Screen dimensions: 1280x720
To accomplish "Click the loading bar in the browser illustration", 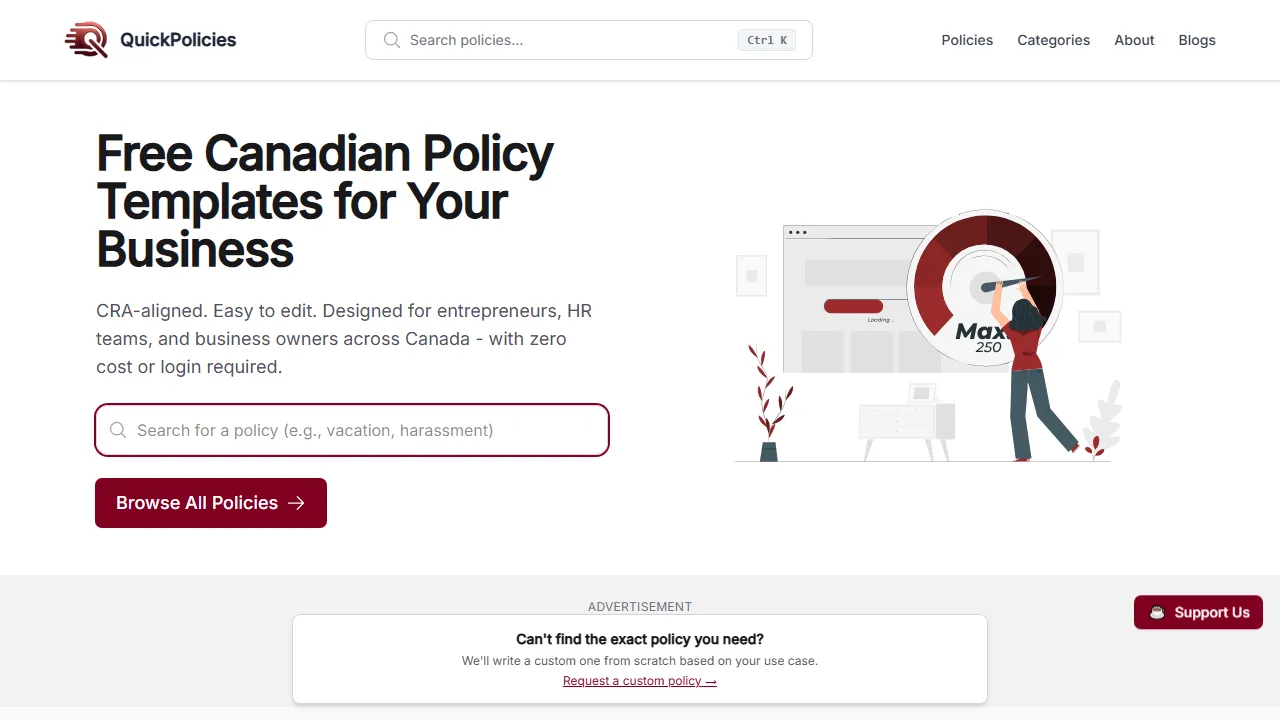I will click(852, 306).
